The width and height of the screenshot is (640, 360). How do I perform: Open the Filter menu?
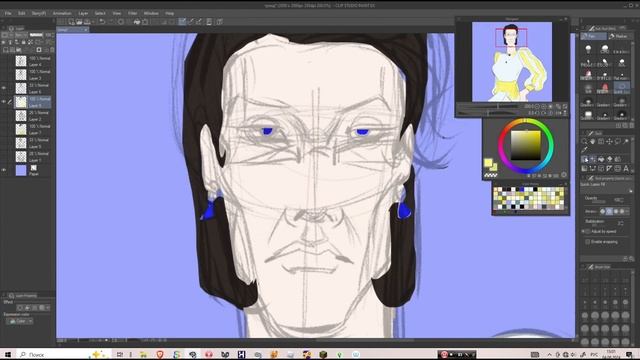tap(133, 13)
